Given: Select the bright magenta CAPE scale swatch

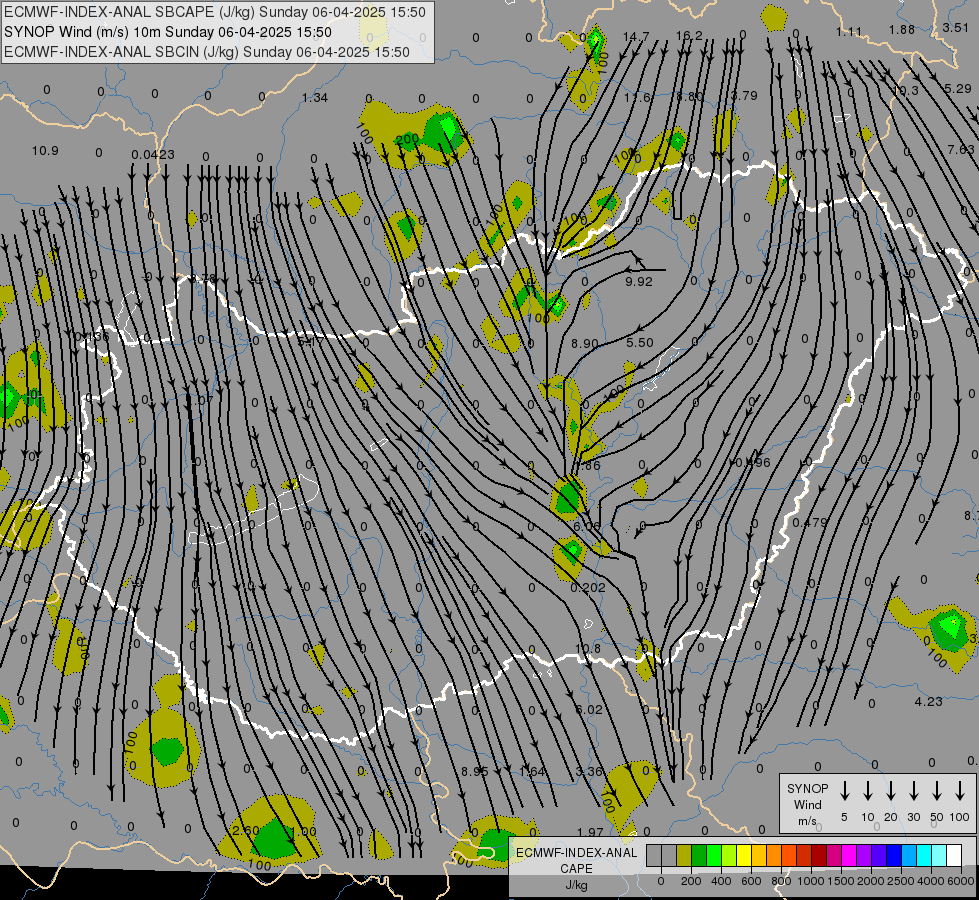Looking at the screenshot, I should click(849, 855).
